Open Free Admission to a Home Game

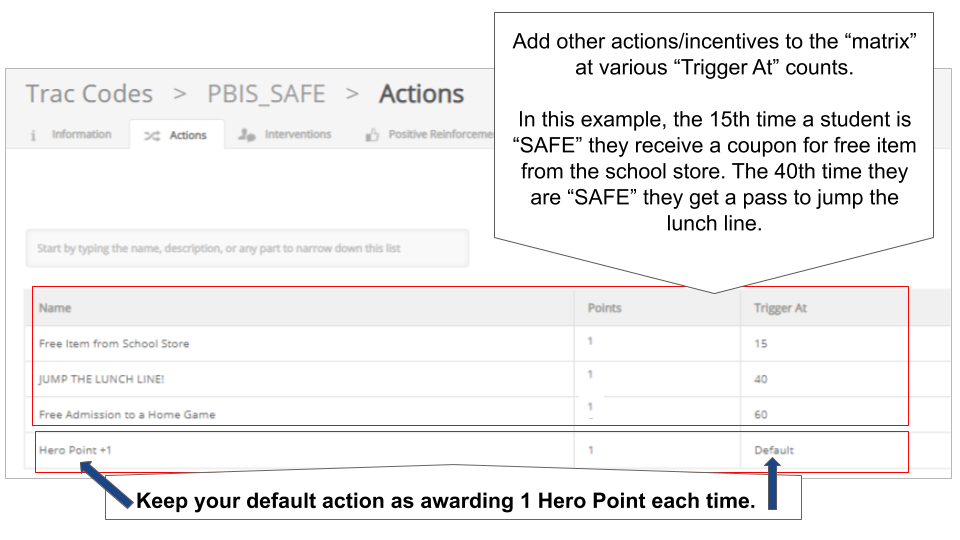click(127, 414)
